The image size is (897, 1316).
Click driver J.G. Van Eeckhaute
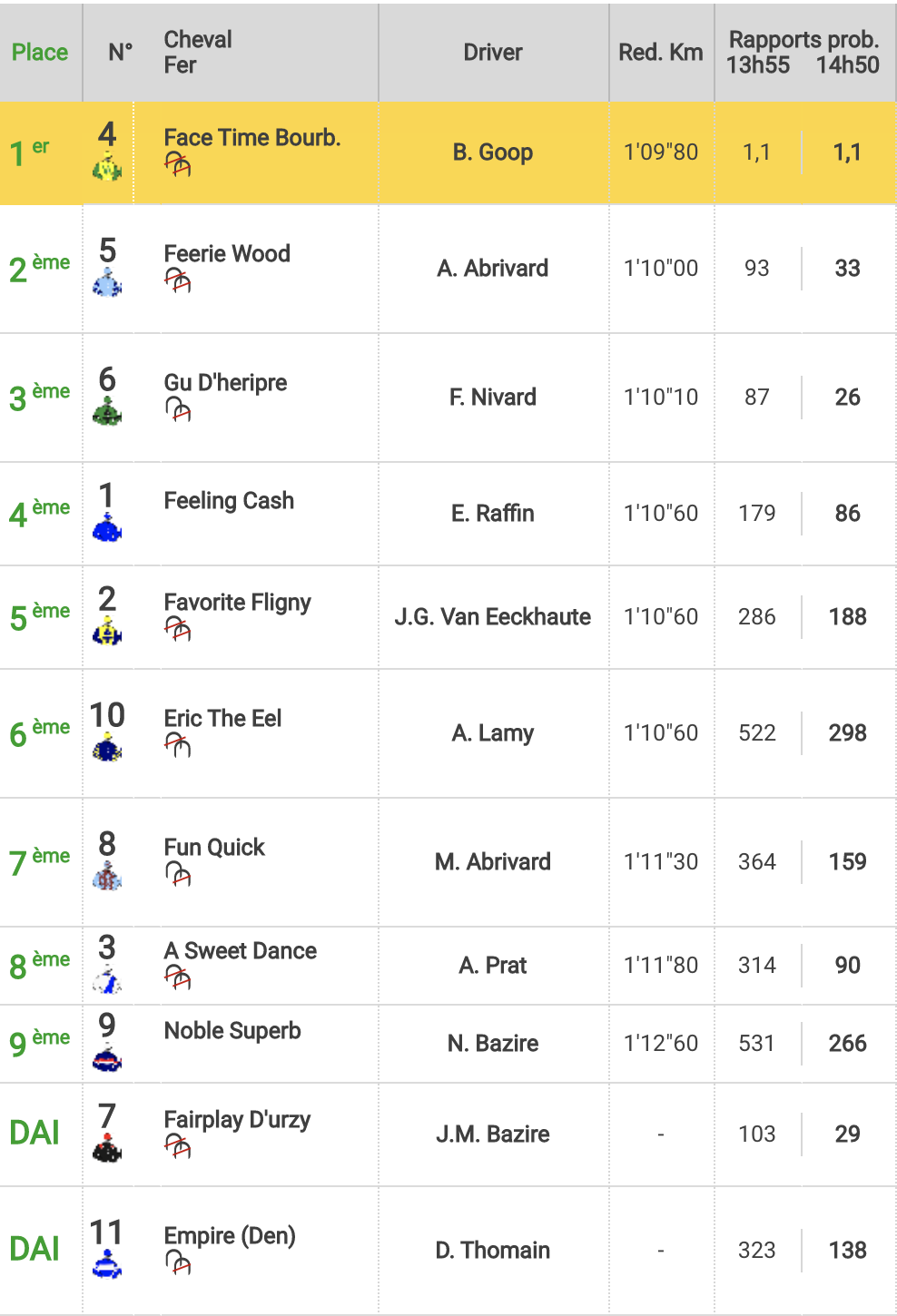[x=493, y=617]
